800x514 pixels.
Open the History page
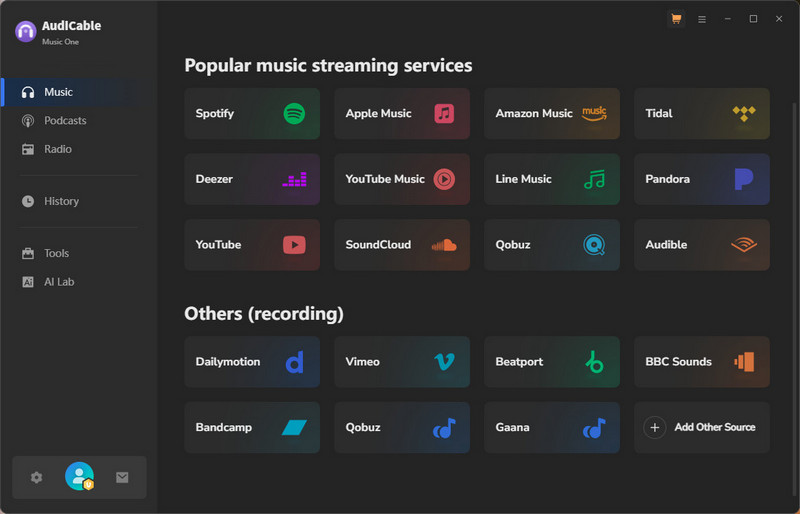(x=61, y=201)
